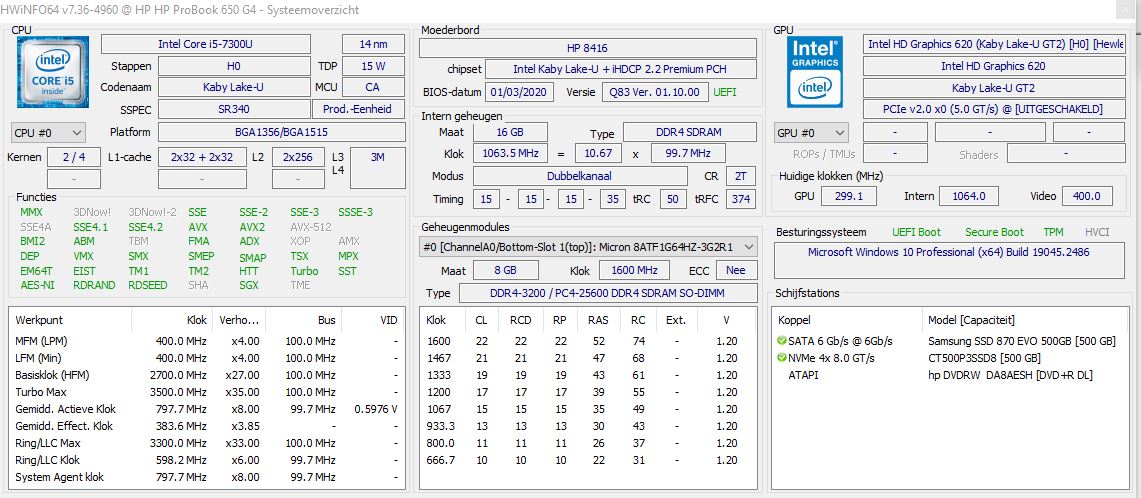The image size is (1141, 498).
Task: Click the Intel Core i5 logo
Action: click(52, 72)
